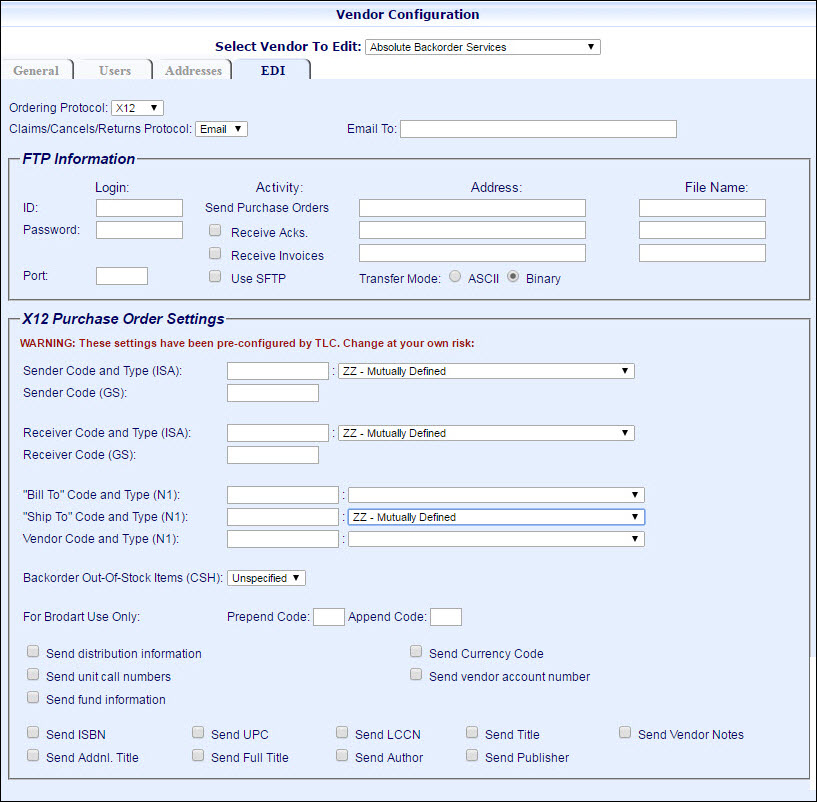This screenshot has width=817, height=802.
Task: Tick the Send Vendor Notes checkbox
Action: (x=625, y=732)
